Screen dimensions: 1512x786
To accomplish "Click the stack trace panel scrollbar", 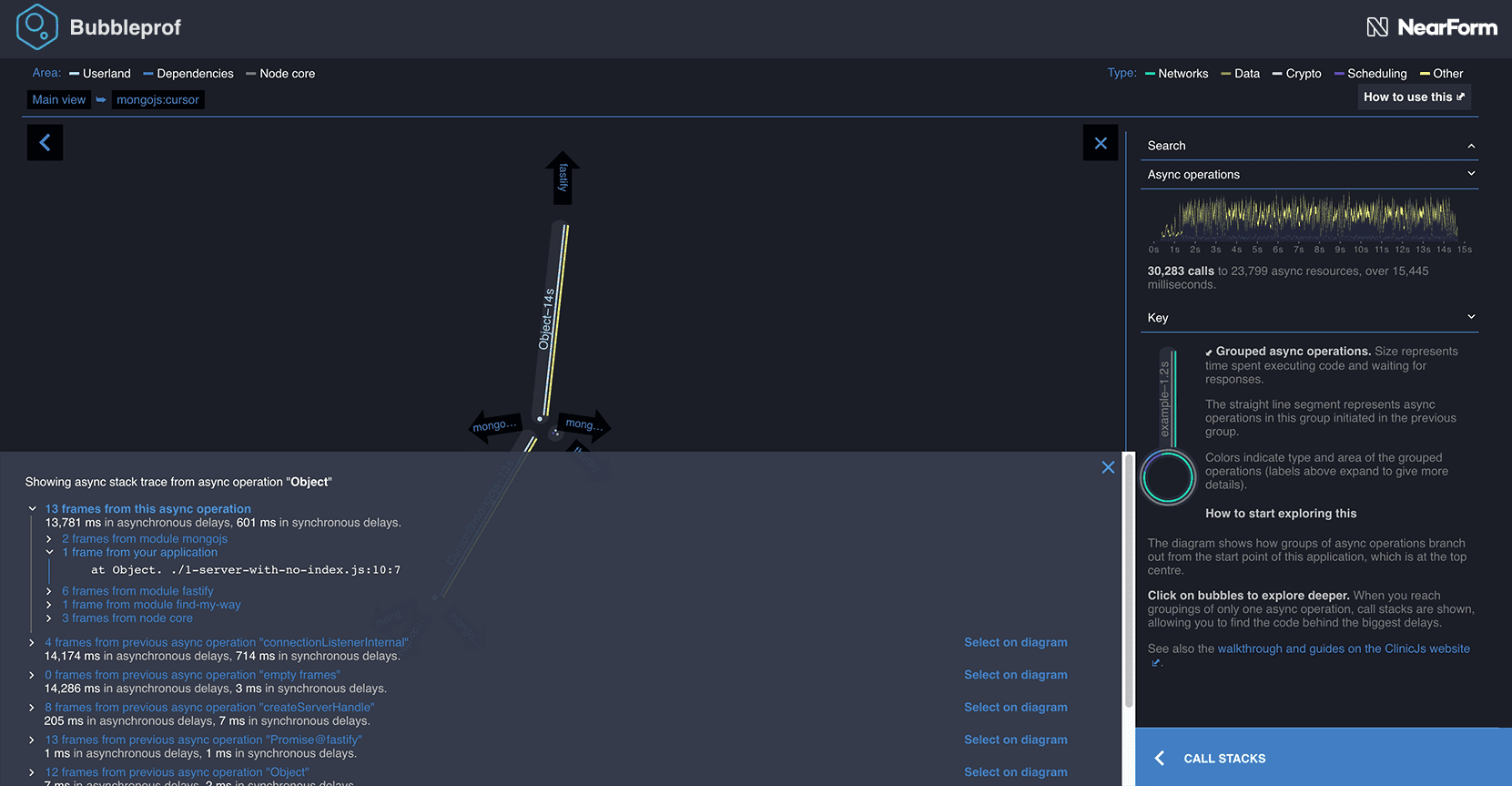I will [x=1129, y=581].
